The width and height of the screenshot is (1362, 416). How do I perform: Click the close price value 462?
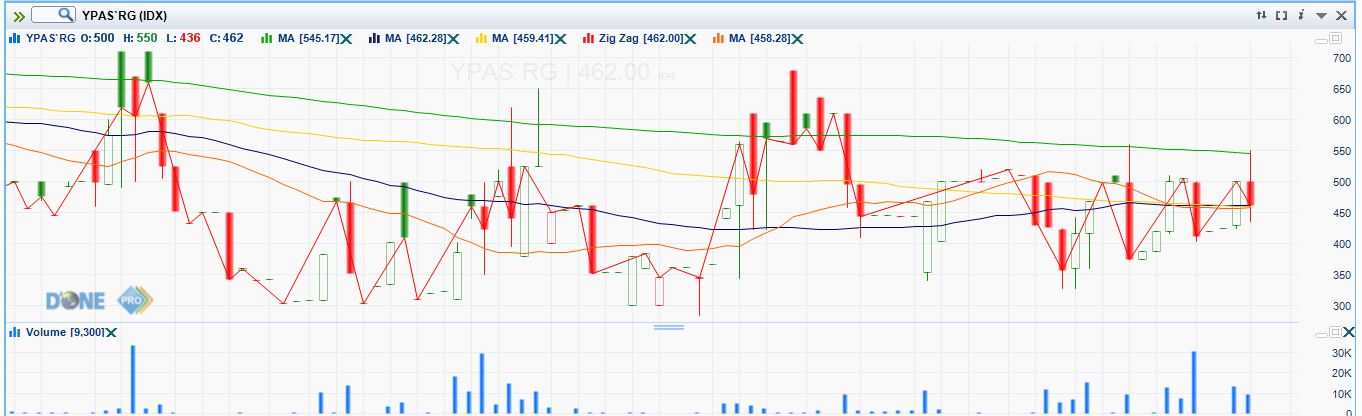pyautogui.click(x=232, y=38)
